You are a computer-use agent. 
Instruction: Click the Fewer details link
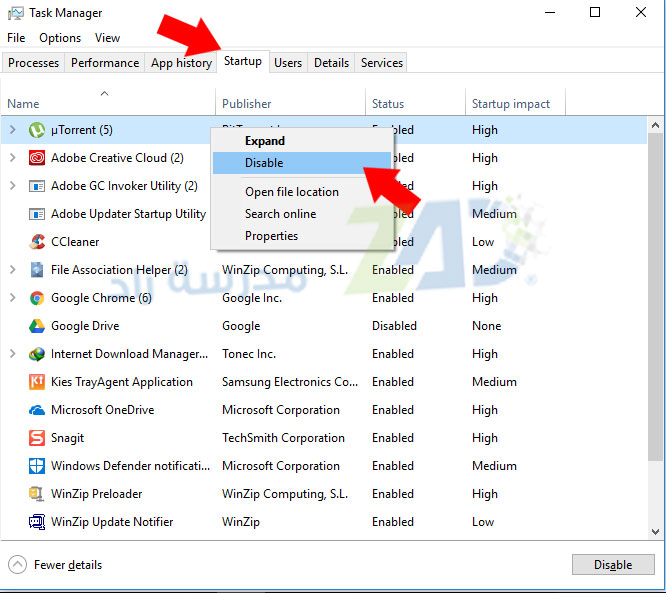68,565
